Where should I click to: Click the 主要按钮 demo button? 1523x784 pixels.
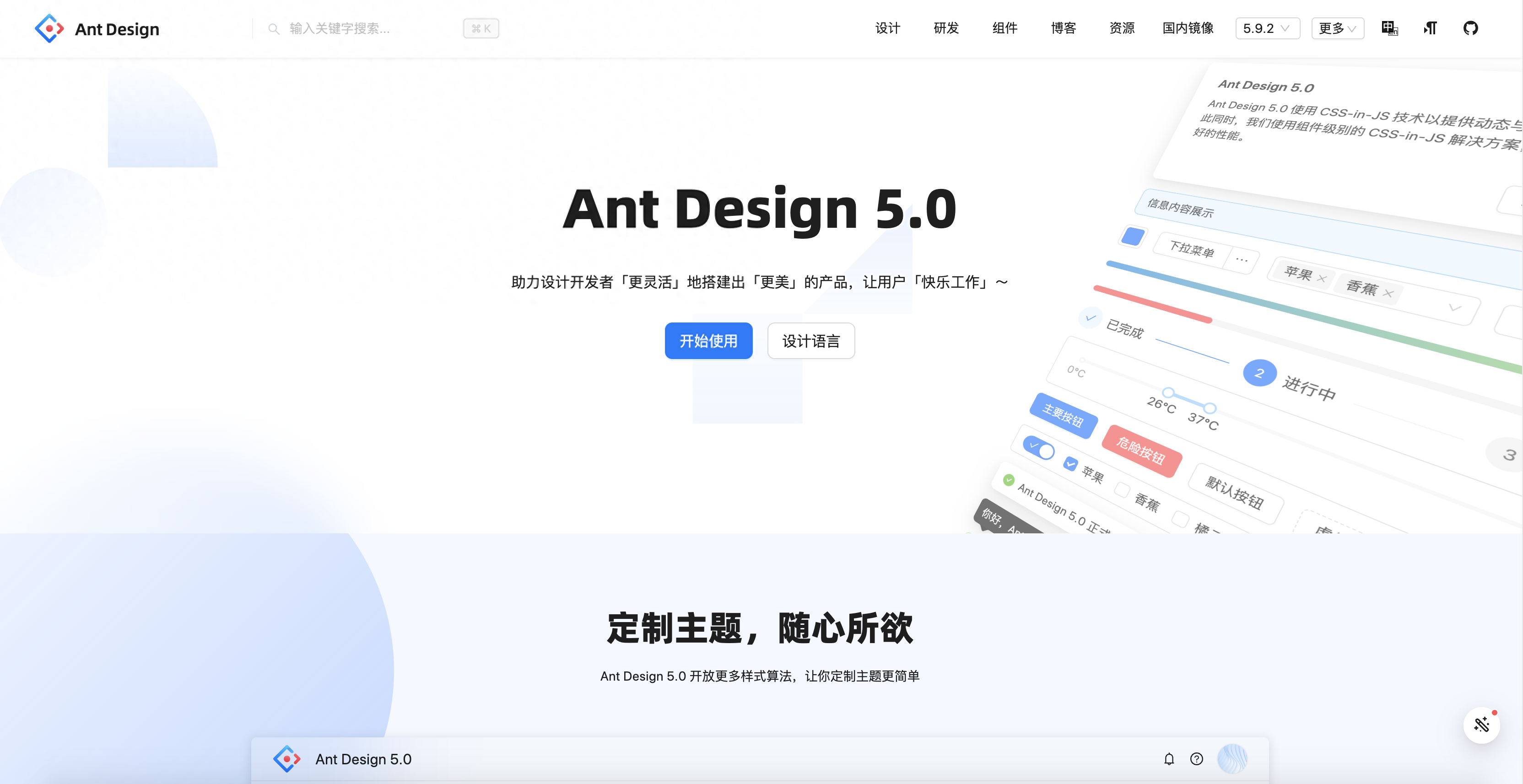1064,416
